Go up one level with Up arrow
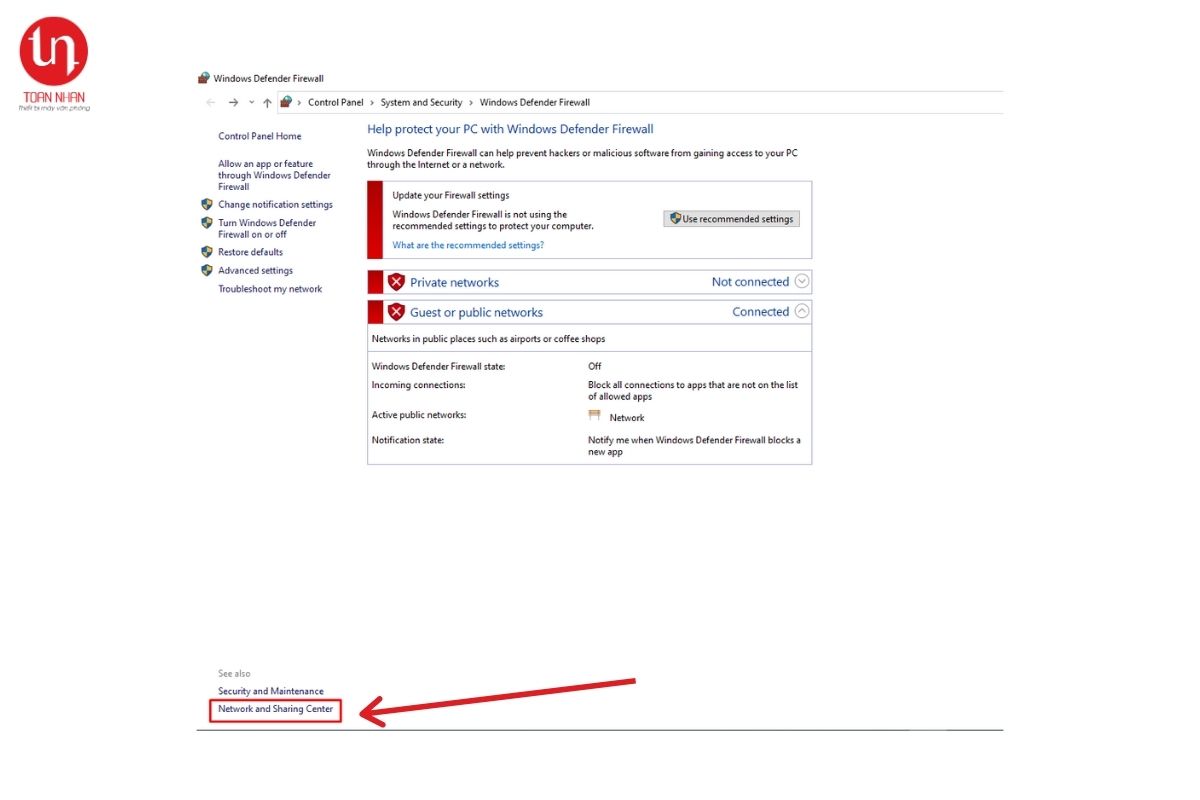This screenshot has height=800, width=1200. coord(267,102)
